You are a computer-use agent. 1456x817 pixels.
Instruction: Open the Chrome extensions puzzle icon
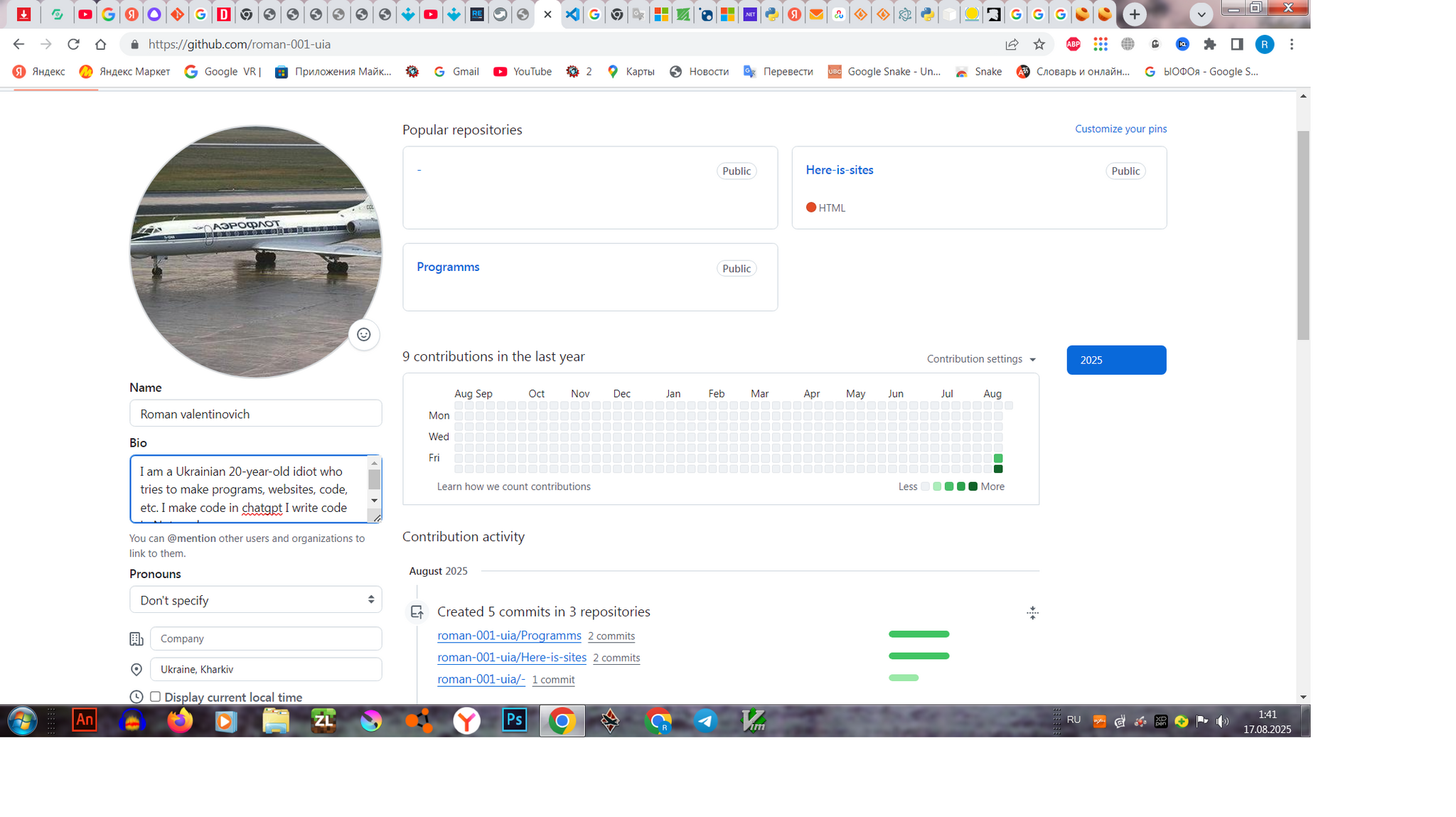tap(1209, 44)
